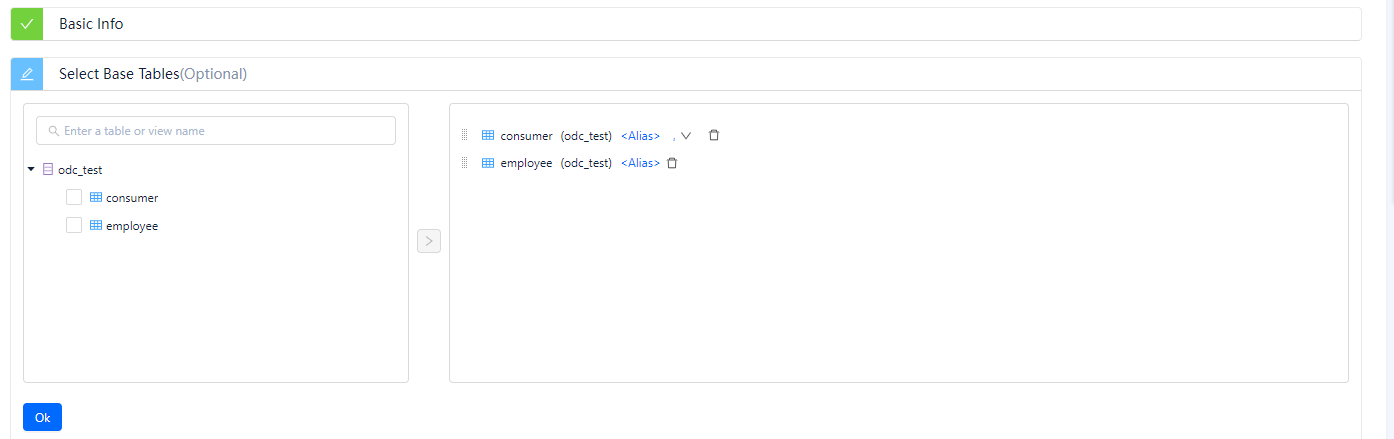Open the Basic Info section header
Screen dimensions: 1394x439
(x=91, y=24)
